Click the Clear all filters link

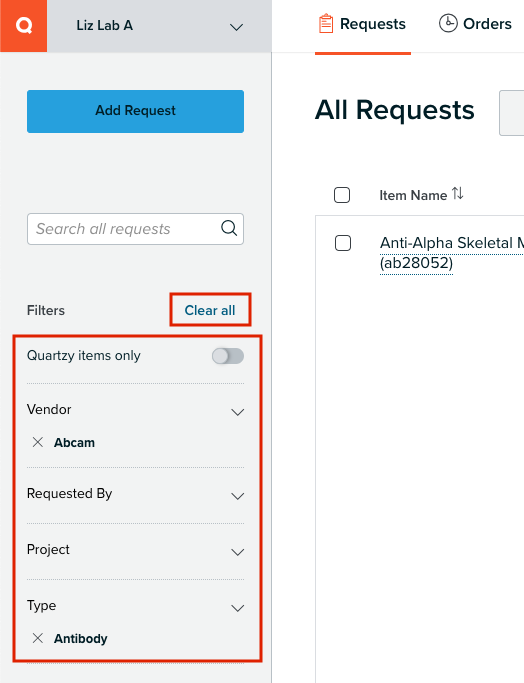click(x=210, y=310)
